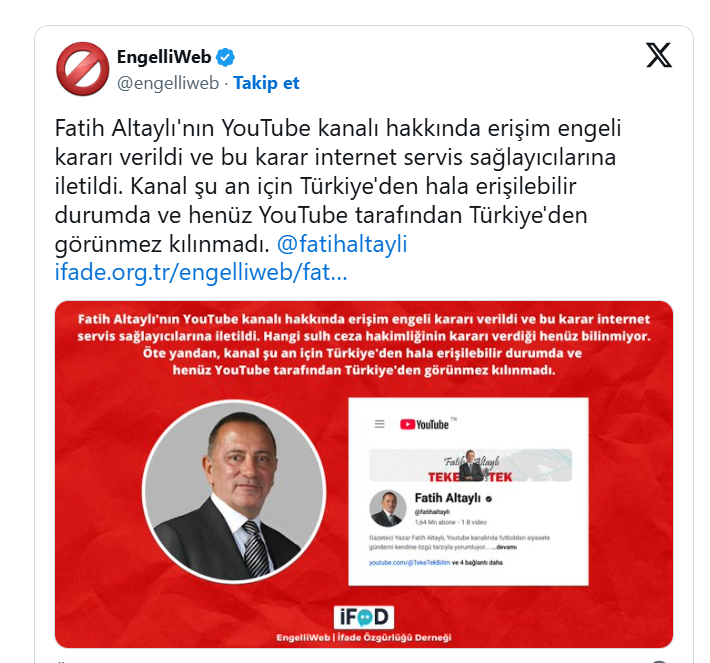
Task: Follow the account via Takip et
Action: tap(266, 83)
